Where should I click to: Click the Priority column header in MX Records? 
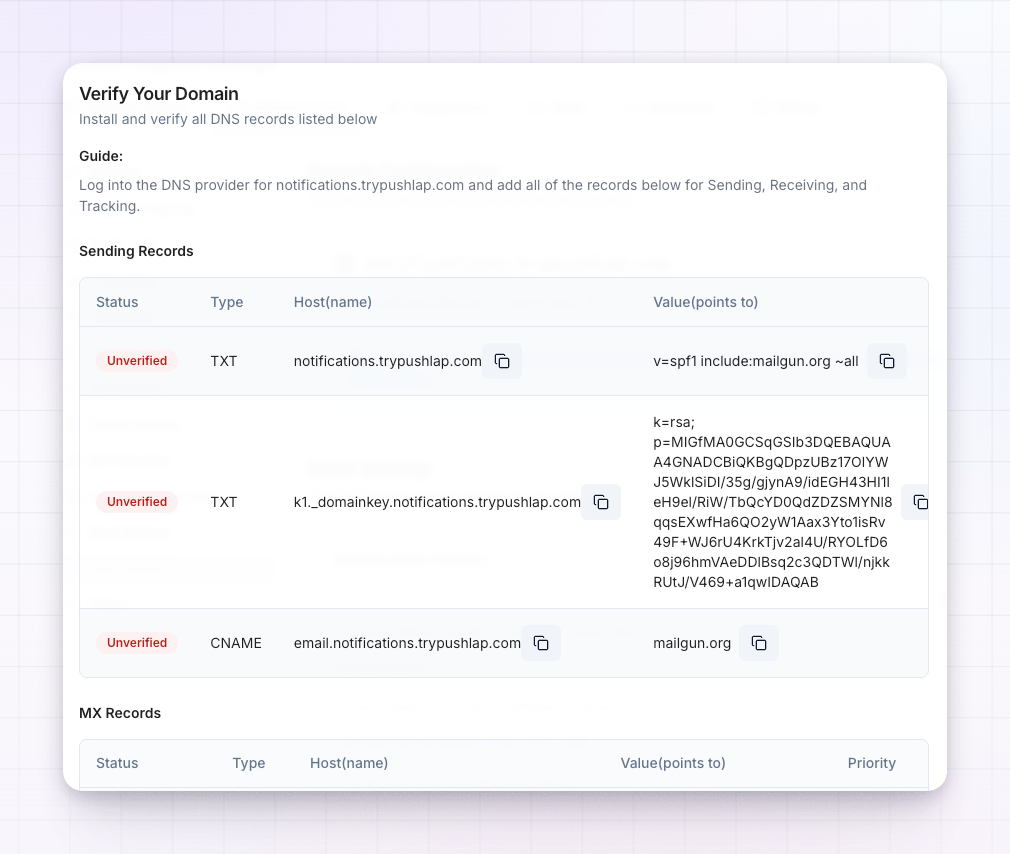pyautogui.click(x=872, y=763)
